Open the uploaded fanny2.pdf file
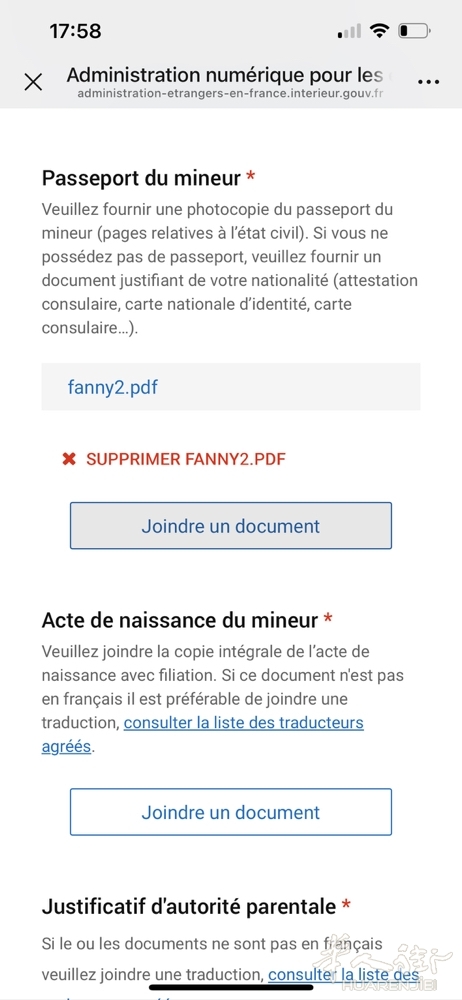 pos(112,387)
